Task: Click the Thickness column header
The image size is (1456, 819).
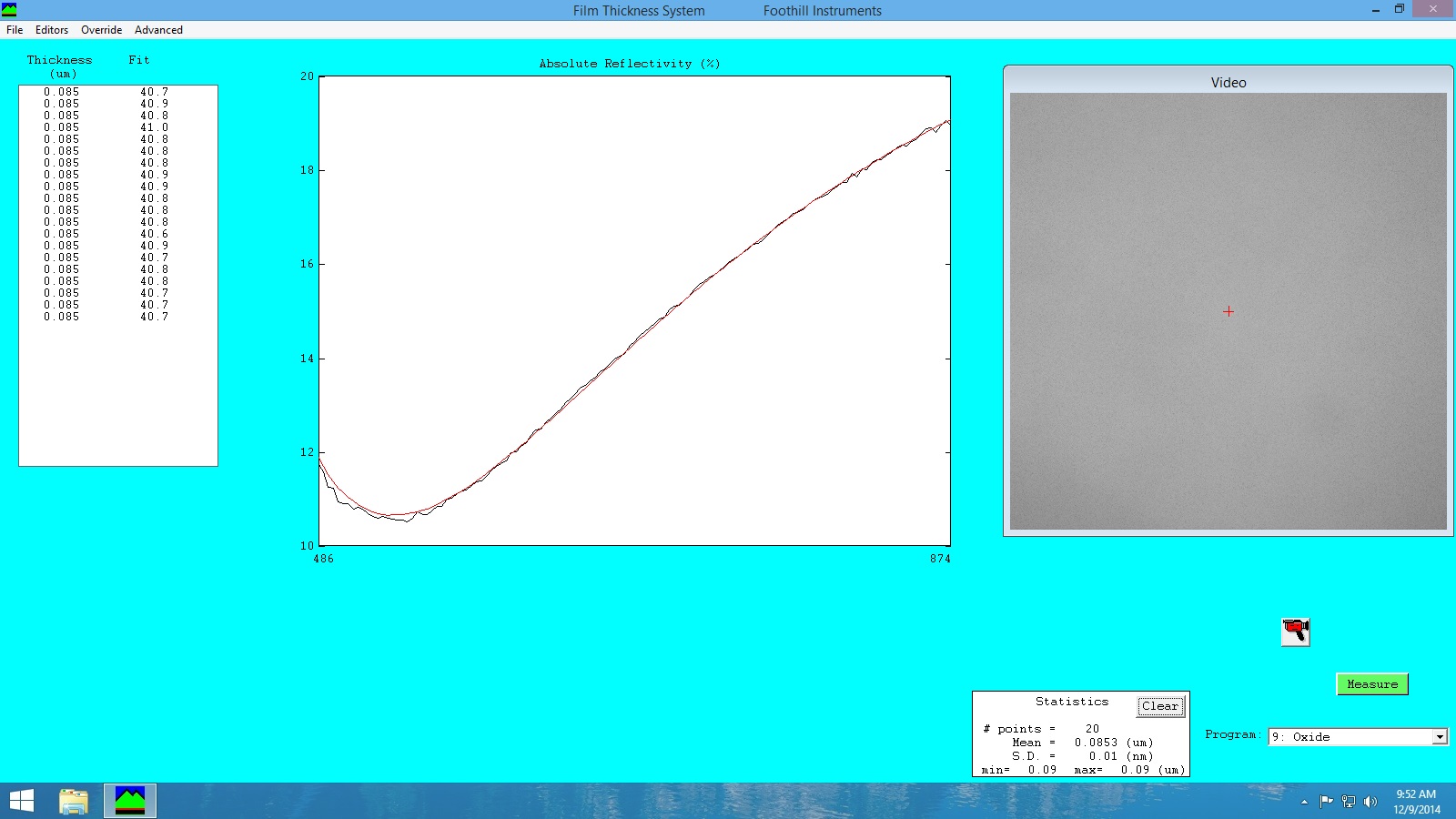Action: point(59,66)
